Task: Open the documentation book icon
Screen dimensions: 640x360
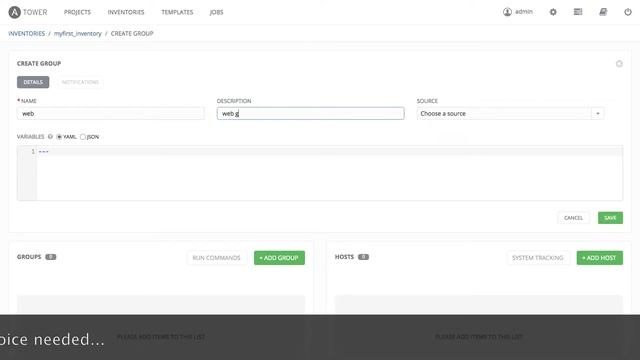Action: coord(603,12)
